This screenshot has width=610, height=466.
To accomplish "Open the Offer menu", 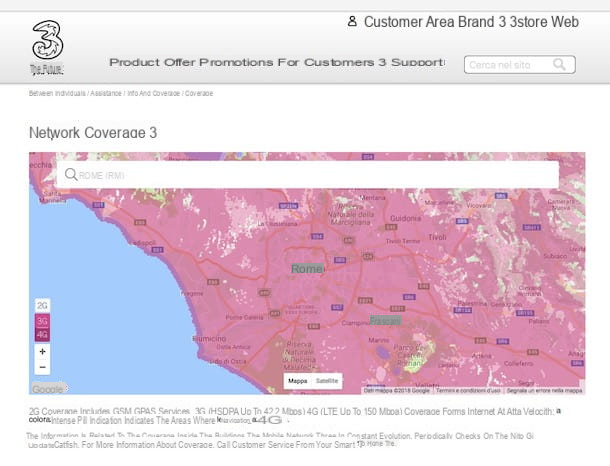I will click(x=180, y=62).
